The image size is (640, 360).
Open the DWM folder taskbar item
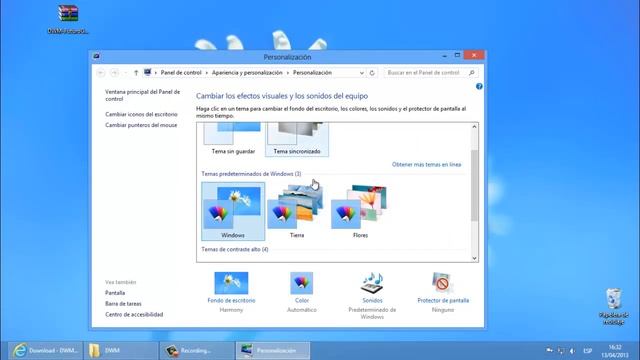click(121, 351)
